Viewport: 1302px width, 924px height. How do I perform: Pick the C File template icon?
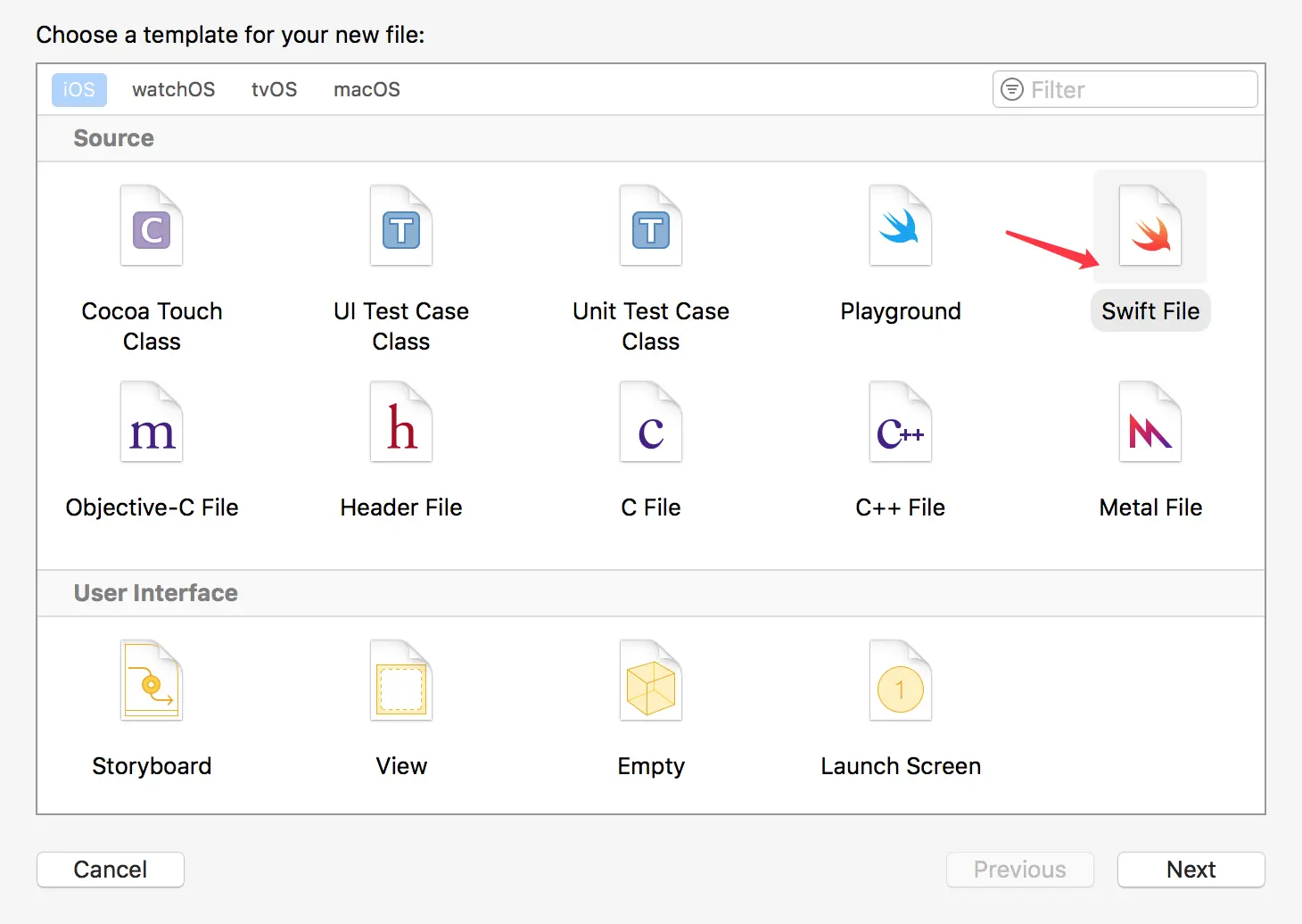coord(651,422)
